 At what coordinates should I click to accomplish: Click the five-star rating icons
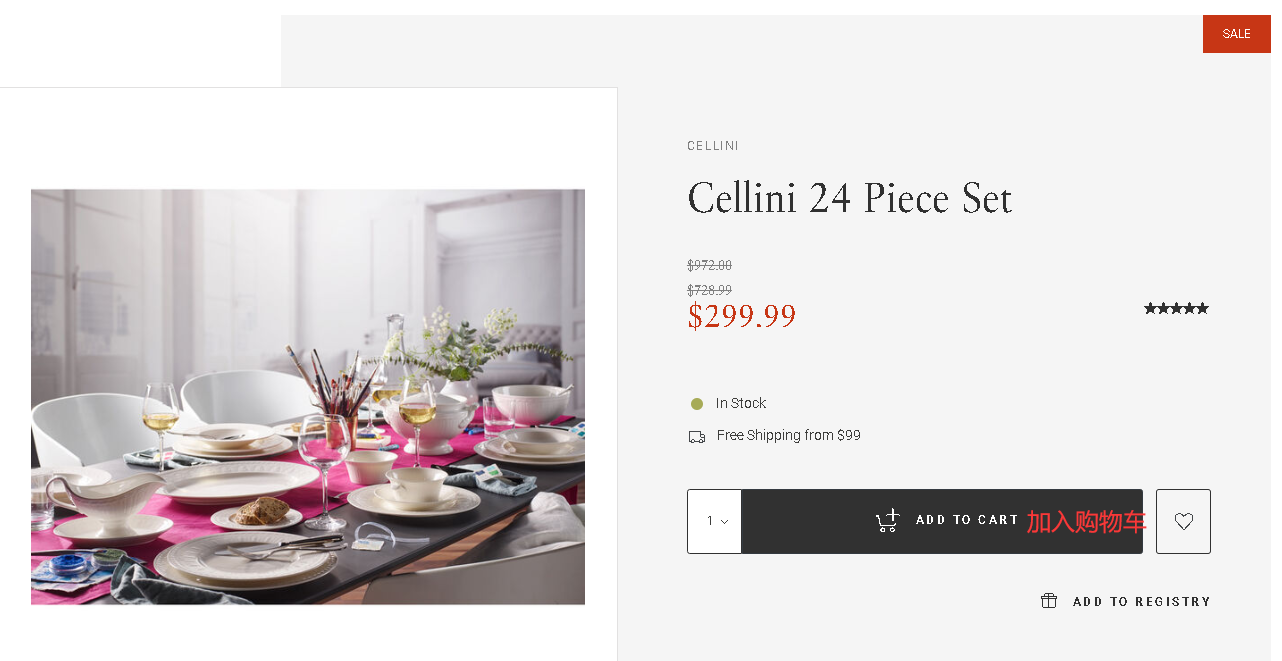[1176, 308]
